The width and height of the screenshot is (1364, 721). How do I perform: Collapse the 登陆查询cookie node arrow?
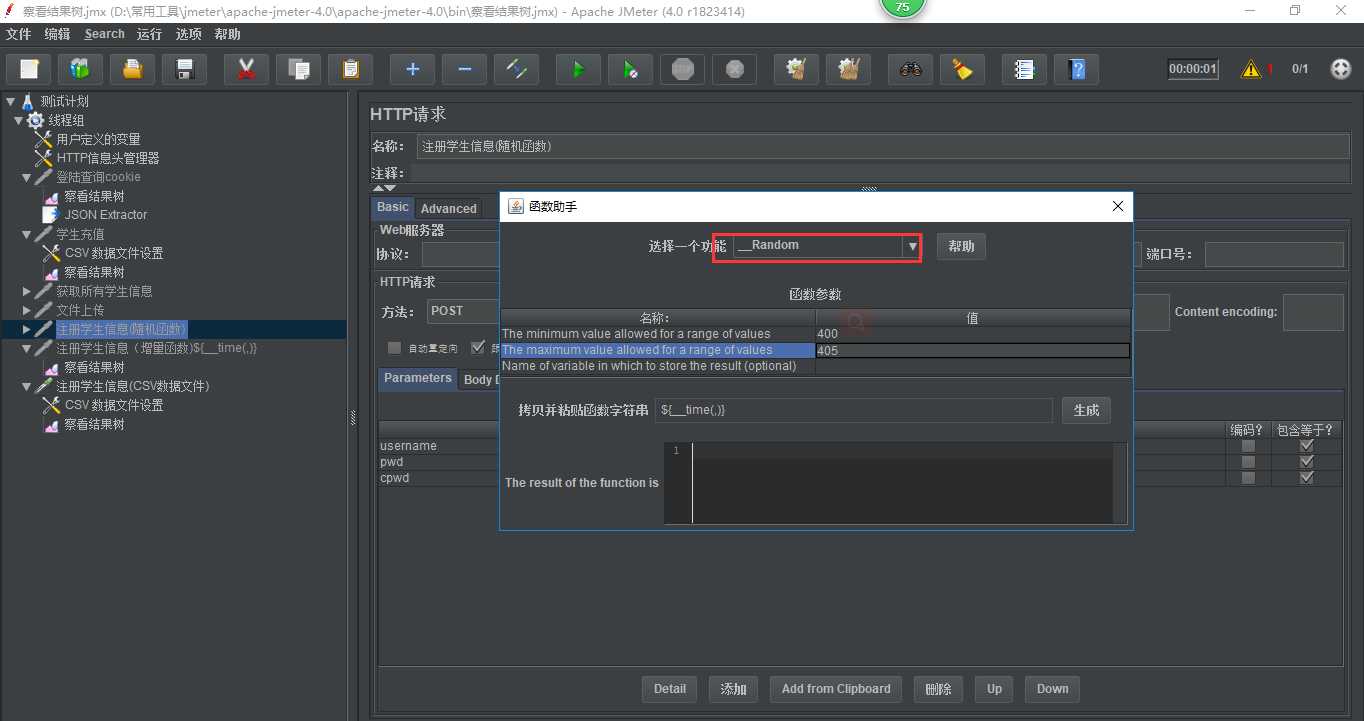coord(27,177)
